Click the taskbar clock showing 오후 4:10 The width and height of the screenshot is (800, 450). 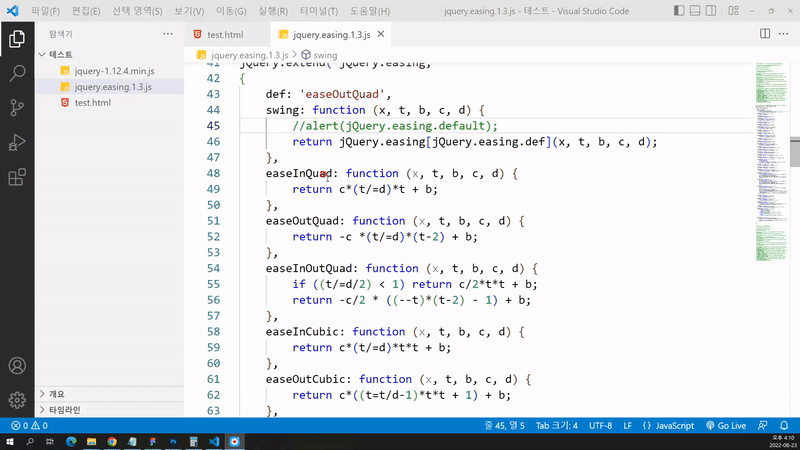point(783,441)
